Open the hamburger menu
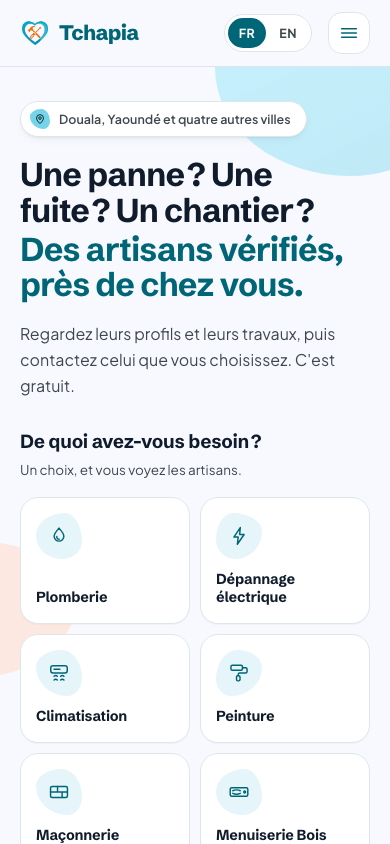390x844 pixels. (349, 33)
